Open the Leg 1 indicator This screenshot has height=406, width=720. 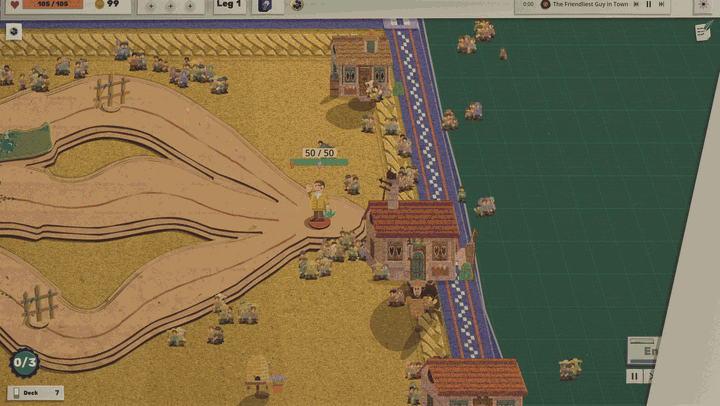click(229, 5)
